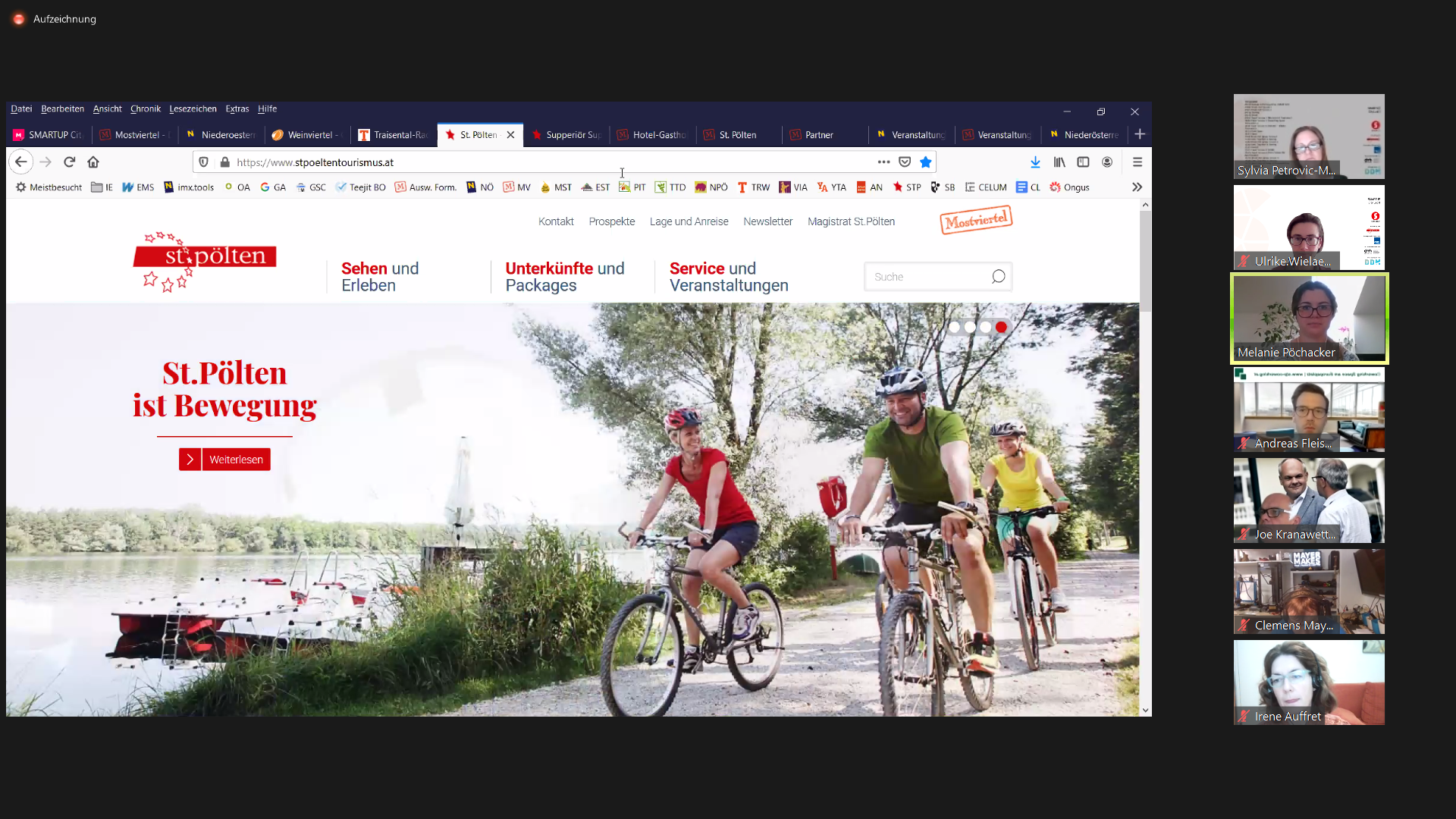The width and height of the screenshot is (1456, 819).
Task: Open the Newsletter link
Action: [767, 221]
